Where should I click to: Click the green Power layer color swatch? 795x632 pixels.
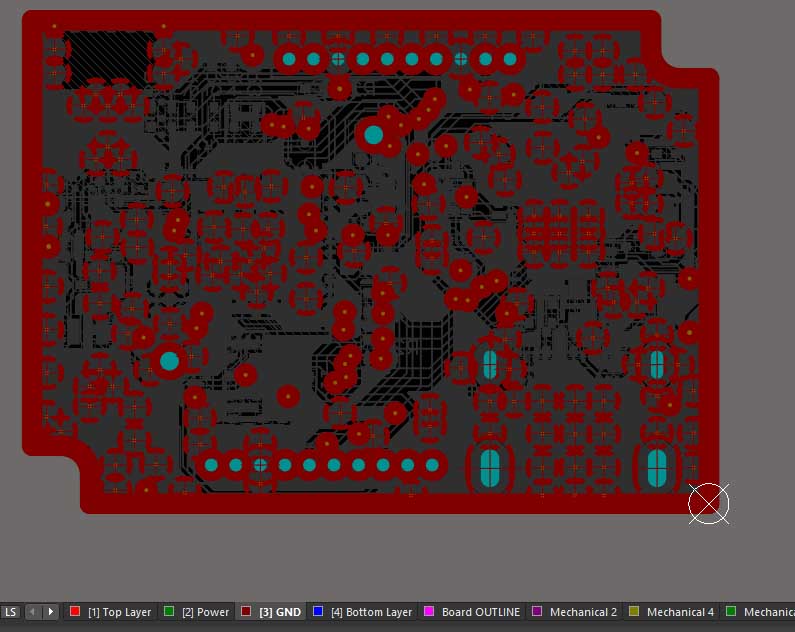(x=169, y=611)
